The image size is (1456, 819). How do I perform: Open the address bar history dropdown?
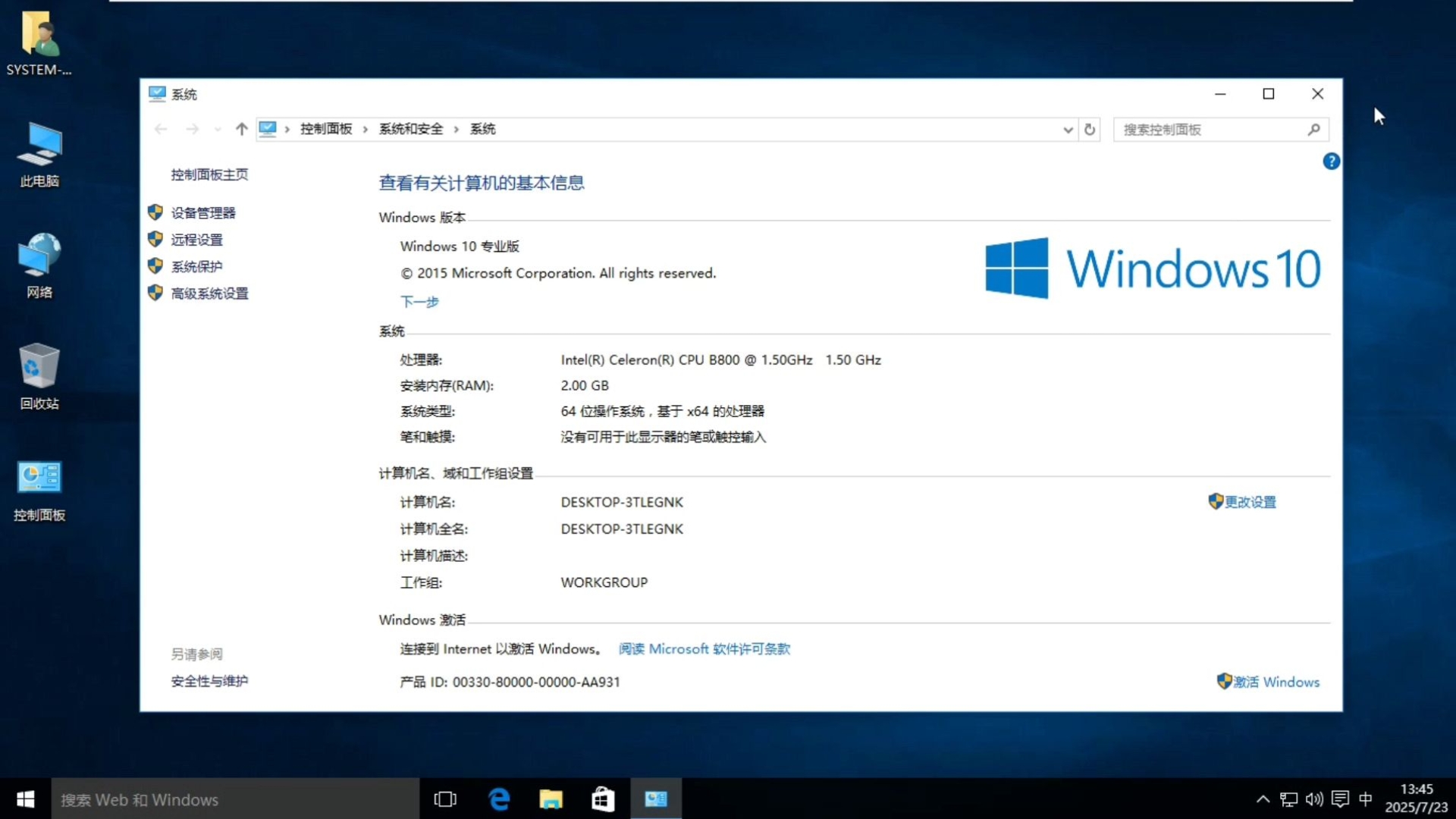point(1067,129)
